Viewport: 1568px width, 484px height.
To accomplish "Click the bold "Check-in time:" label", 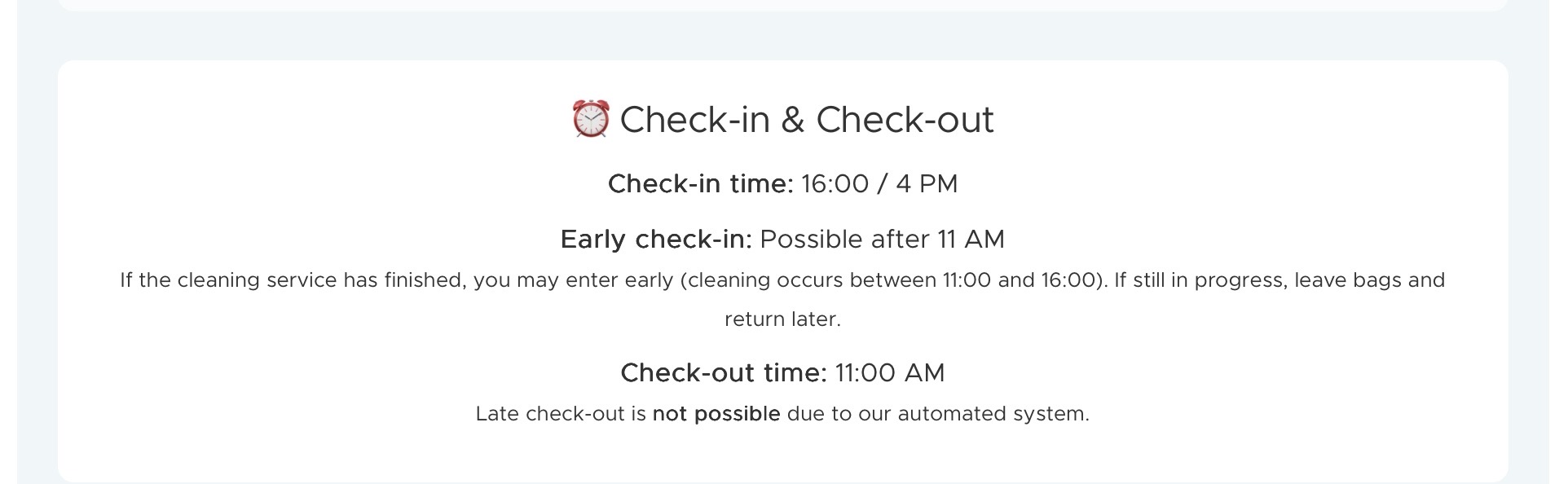I will [700, 184].
